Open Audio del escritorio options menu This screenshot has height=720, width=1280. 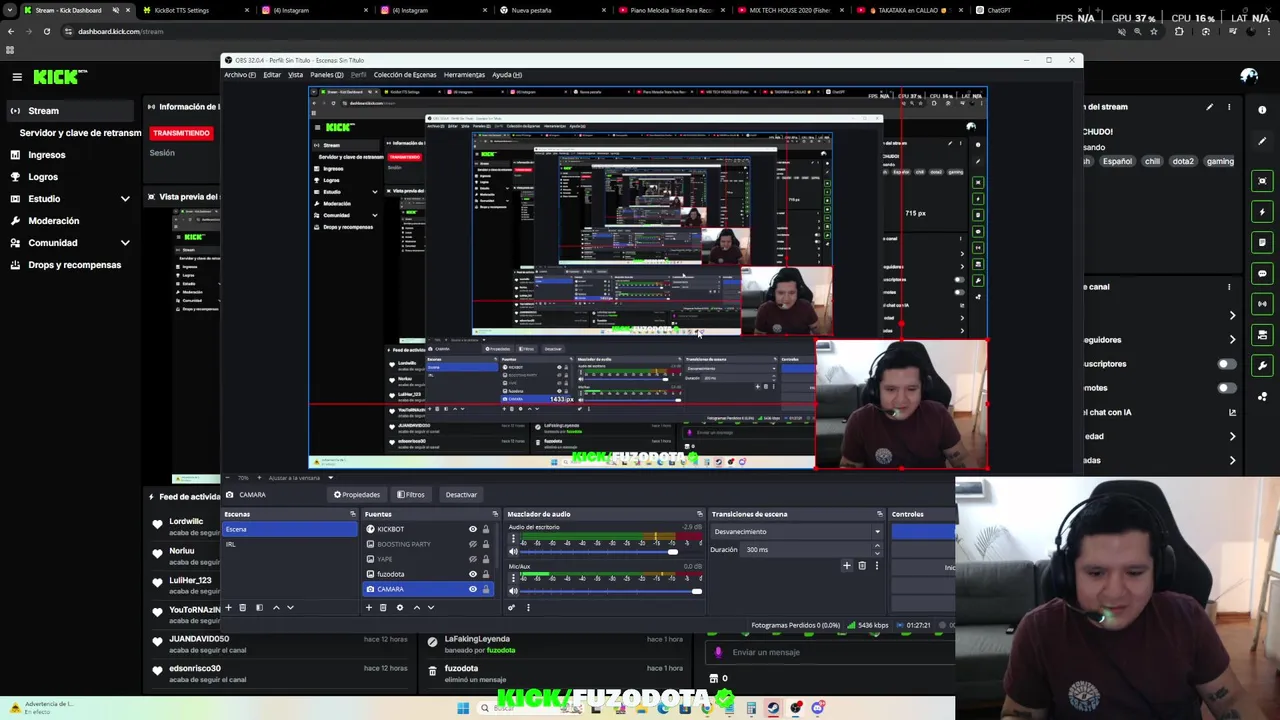pyautogui.click(x=514, y=538)
